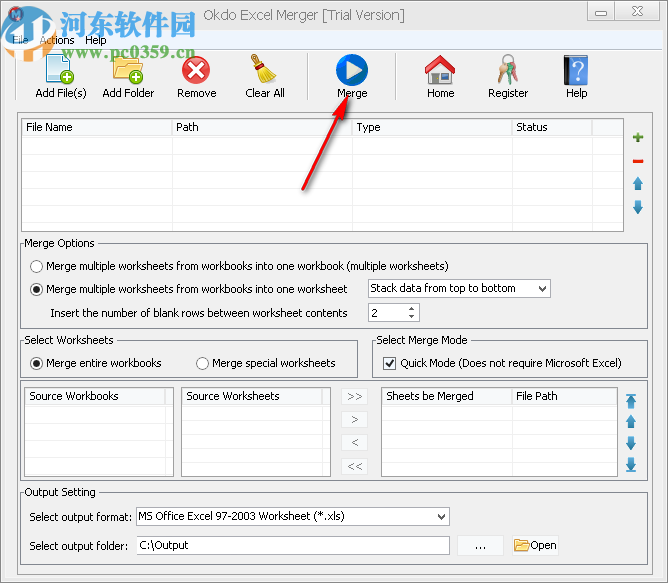This screenshot has width=668, height=583.
Task: Minimize the Okdo Excel Merger window
Action: pos(601,12)
